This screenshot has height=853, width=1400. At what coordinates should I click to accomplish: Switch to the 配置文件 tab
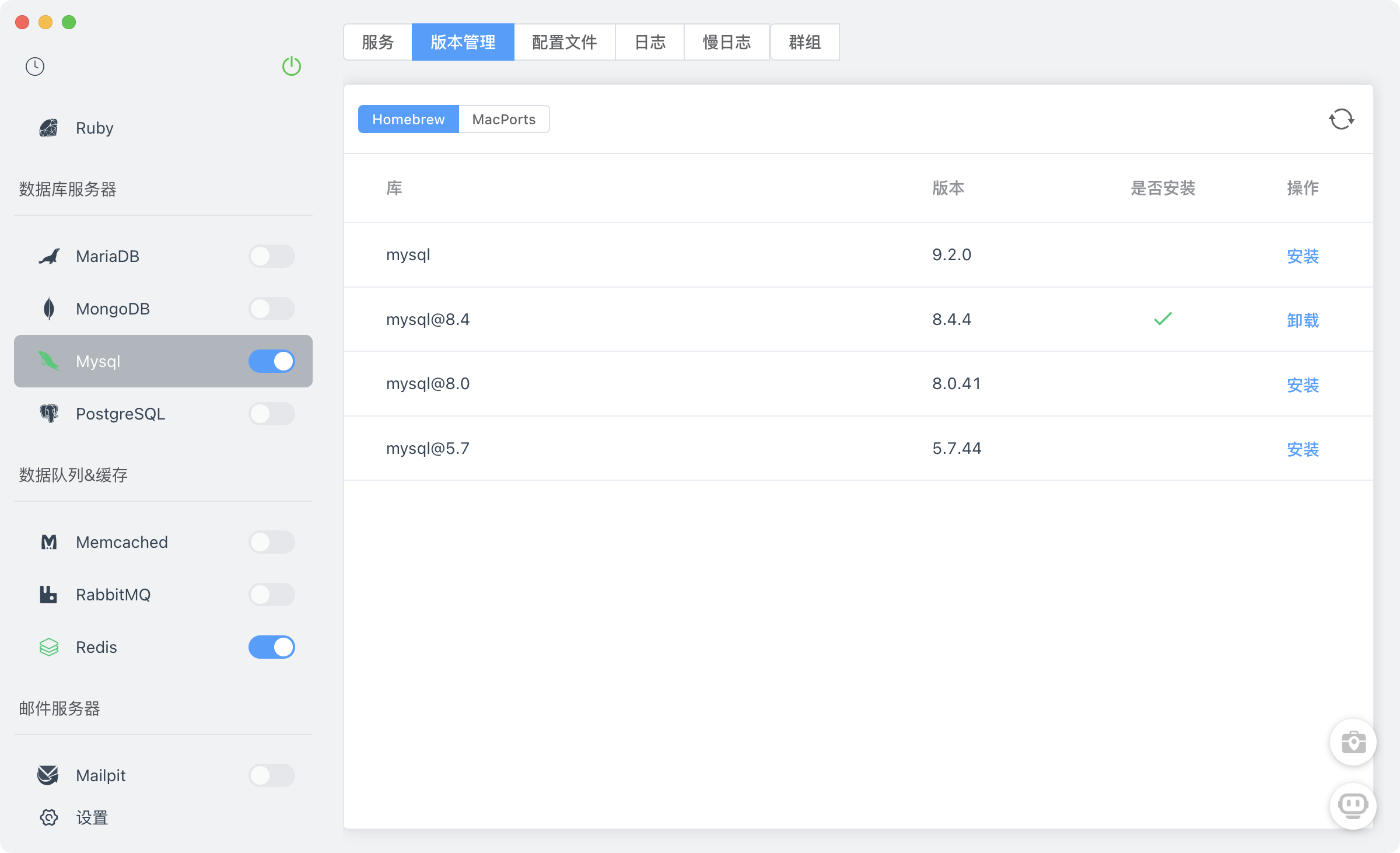coord(564,42)
